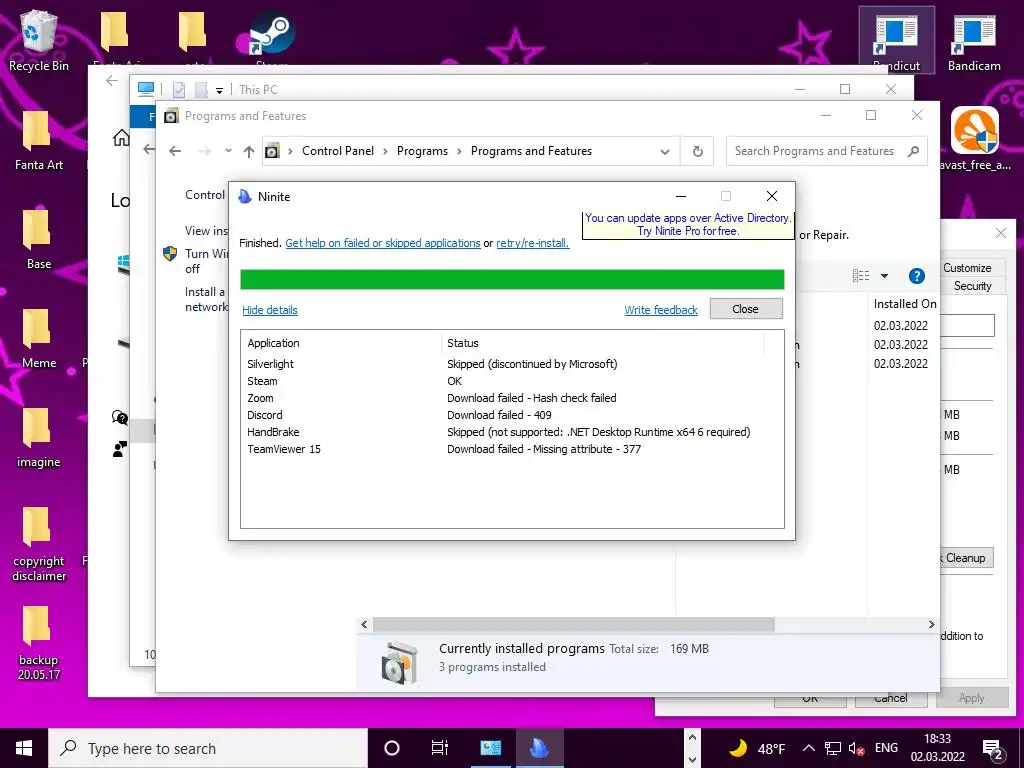
Task: Click the taskbar clock showing 18:33
Action: (937, 748)
